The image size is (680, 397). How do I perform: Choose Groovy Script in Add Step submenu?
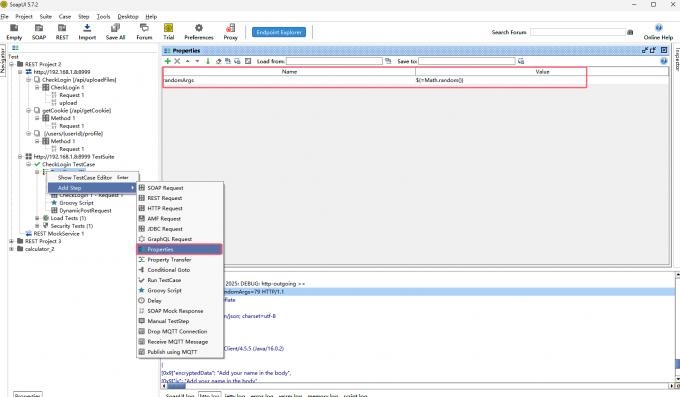point(180,291)
